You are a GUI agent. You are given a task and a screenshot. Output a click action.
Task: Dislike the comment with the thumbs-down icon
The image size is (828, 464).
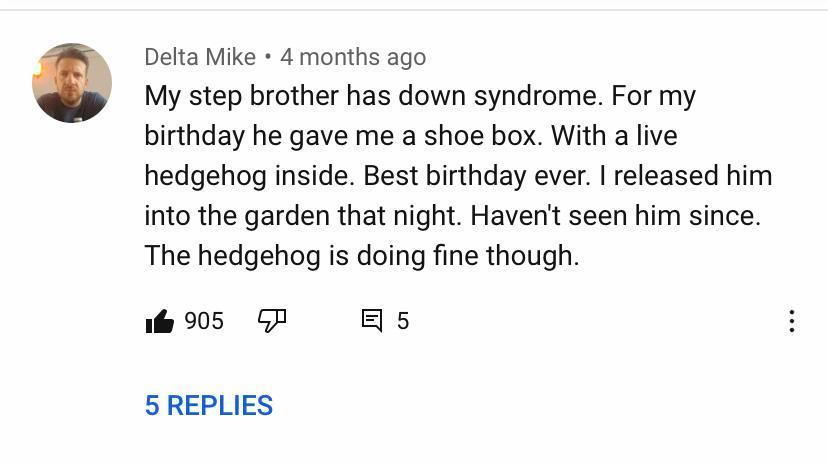[272, 321]
